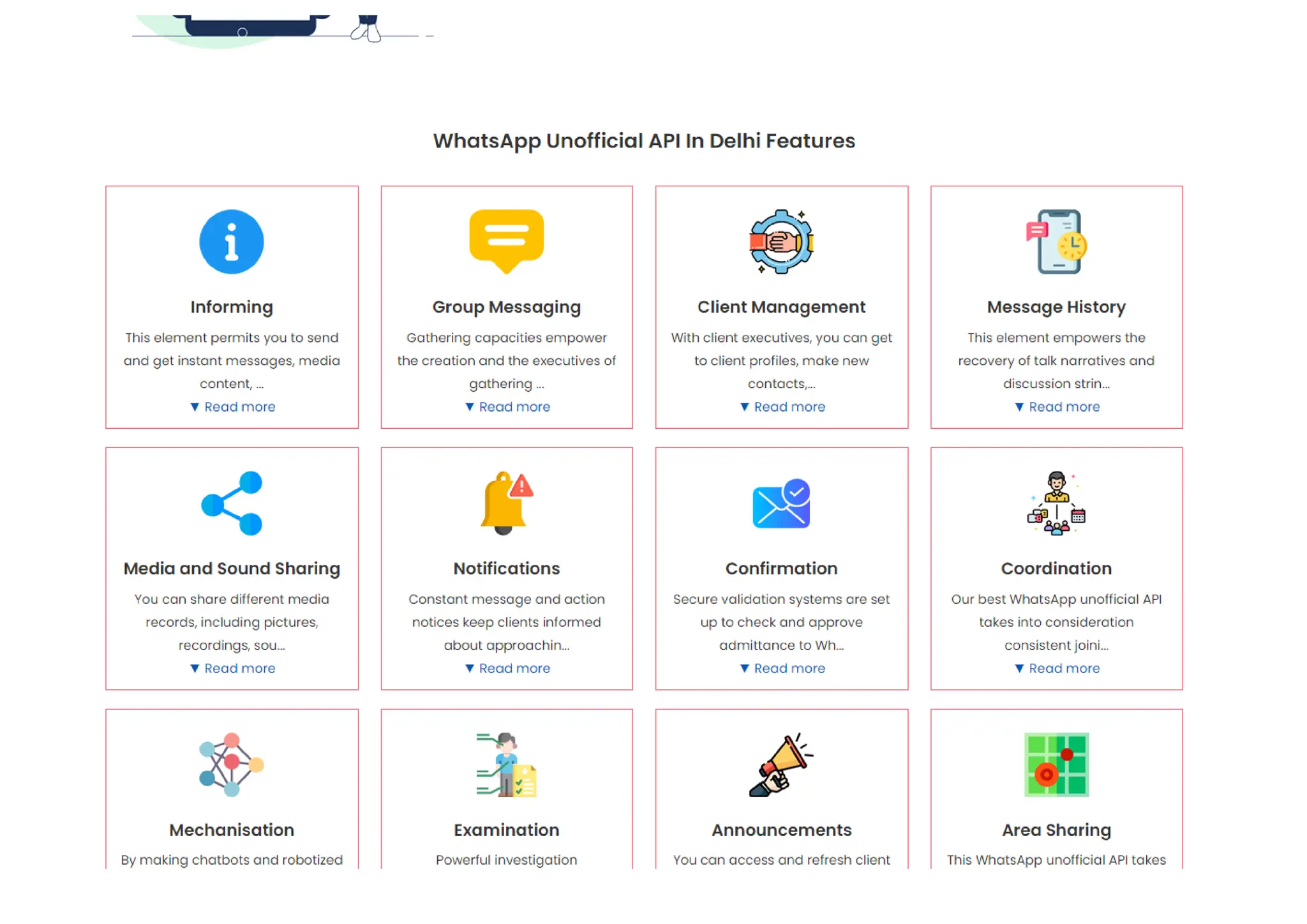Click the Message History phone clock icon

pyautogui.click(x=1057, y=242)
